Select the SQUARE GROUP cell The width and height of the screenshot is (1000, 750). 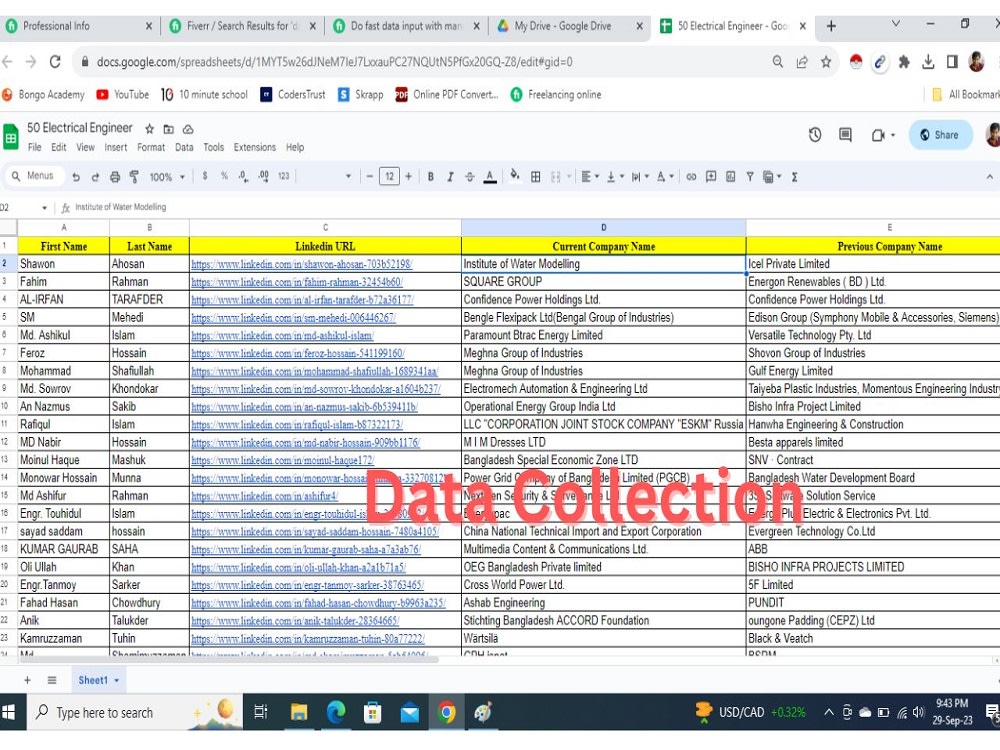click(x=603, y=282)
